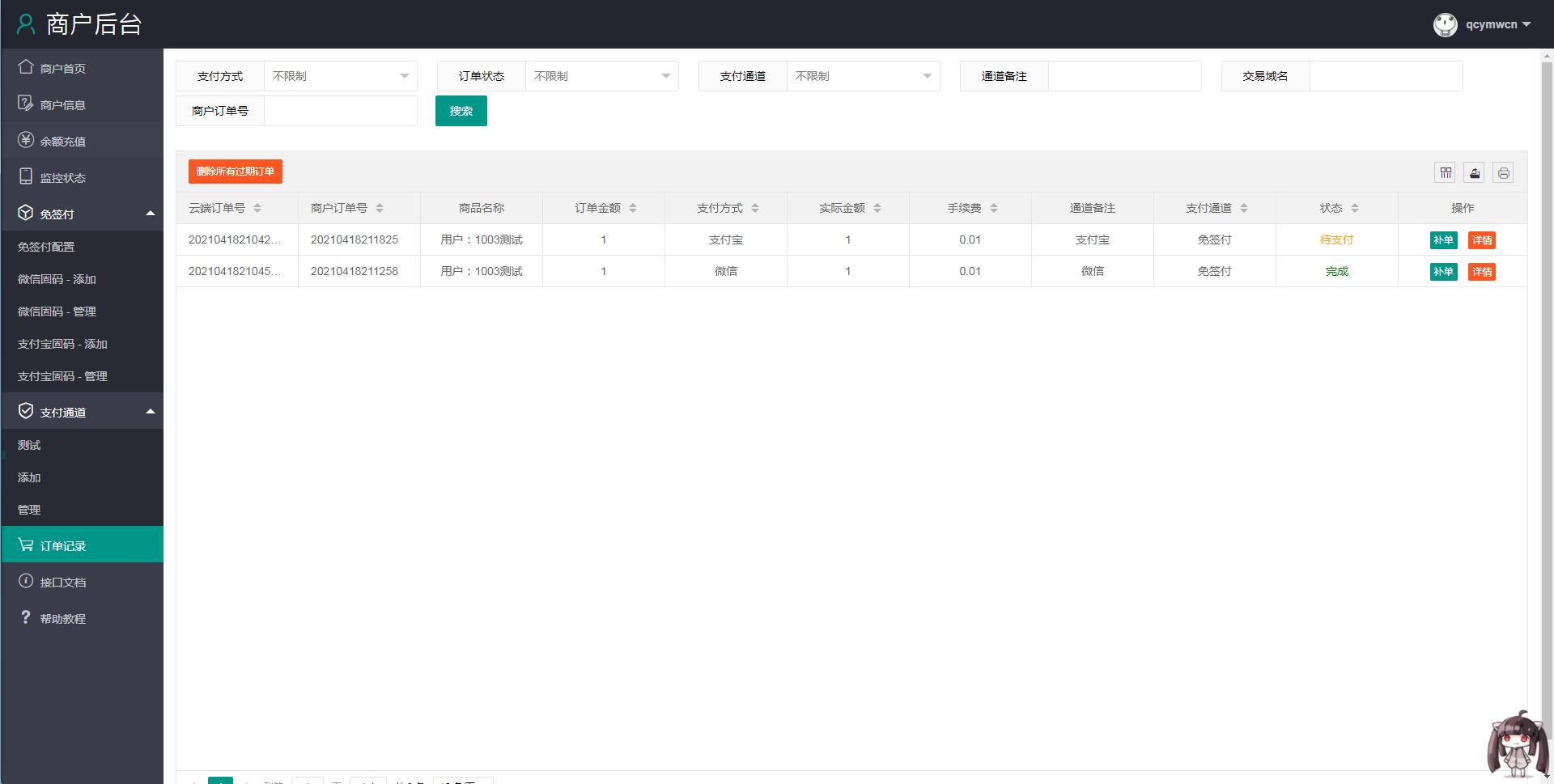Click the 搜索 search button
Screen dimensions: 1554x784
point(461,111)
